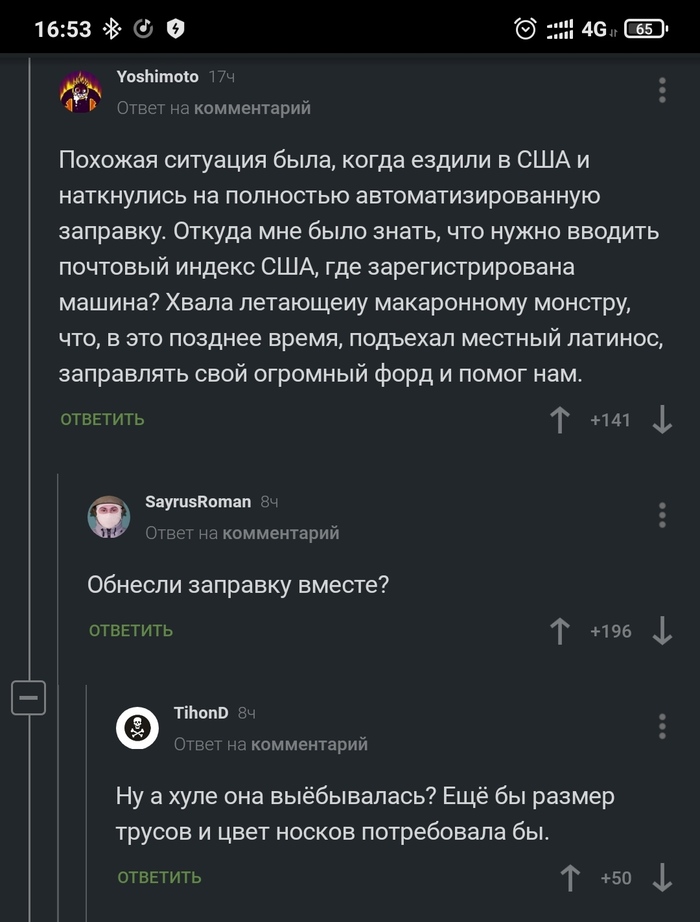Open TihonD's comment options menu

click(661, 728)
